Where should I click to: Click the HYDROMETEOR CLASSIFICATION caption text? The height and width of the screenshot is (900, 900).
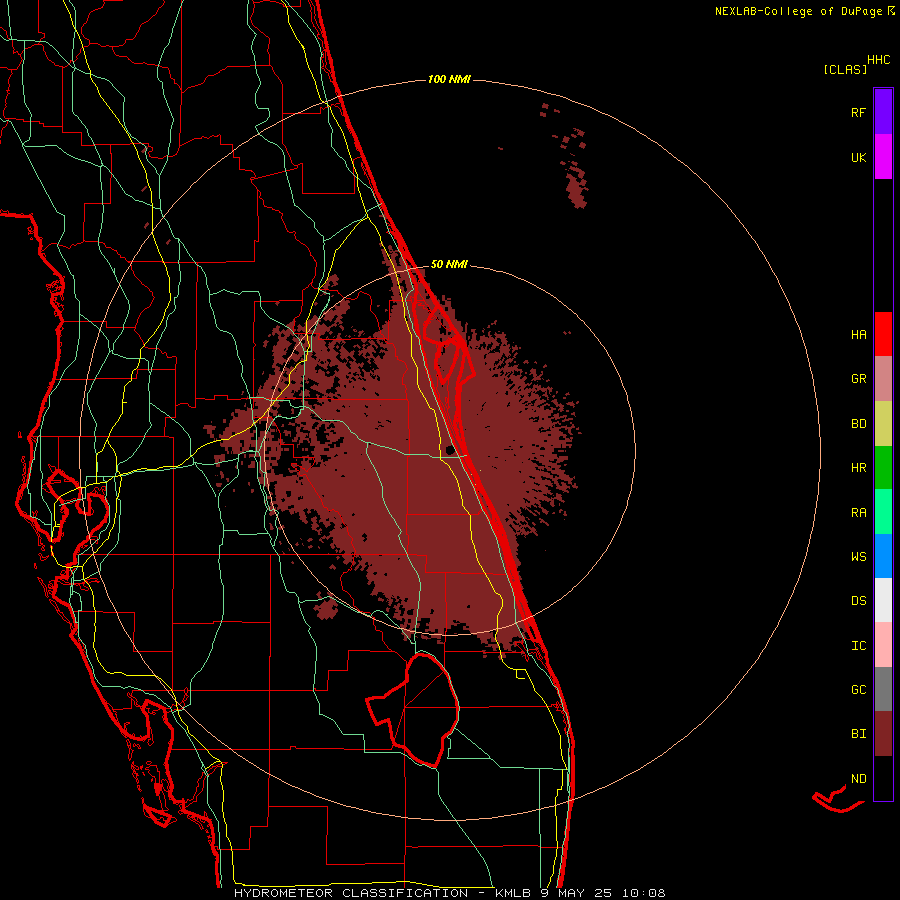click(x=351, y=893)
